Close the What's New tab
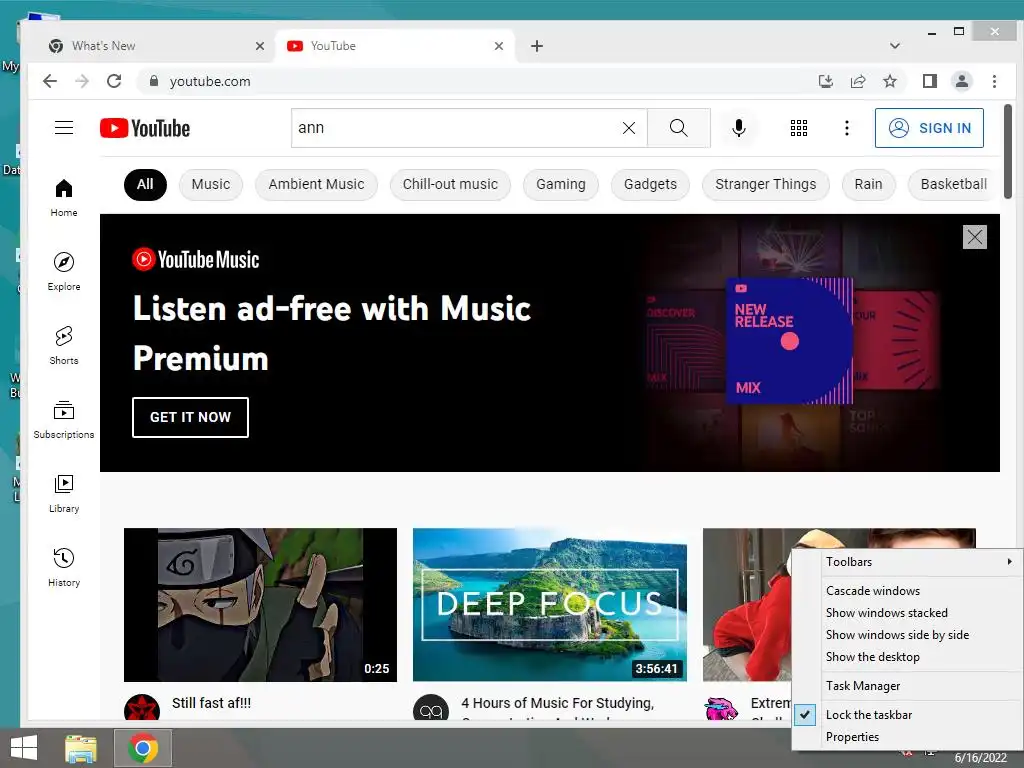This screenshot has width=1024, height=768. 260,46
